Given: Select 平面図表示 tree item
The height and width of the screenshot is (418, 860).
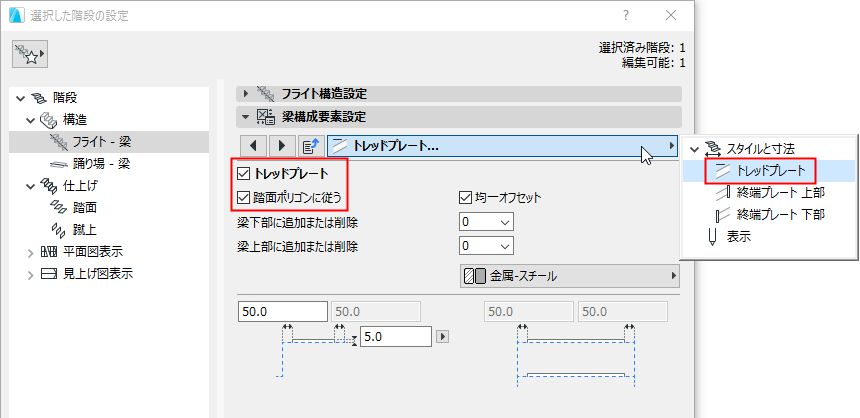Looking at the screenshot, I should point(93,252).
